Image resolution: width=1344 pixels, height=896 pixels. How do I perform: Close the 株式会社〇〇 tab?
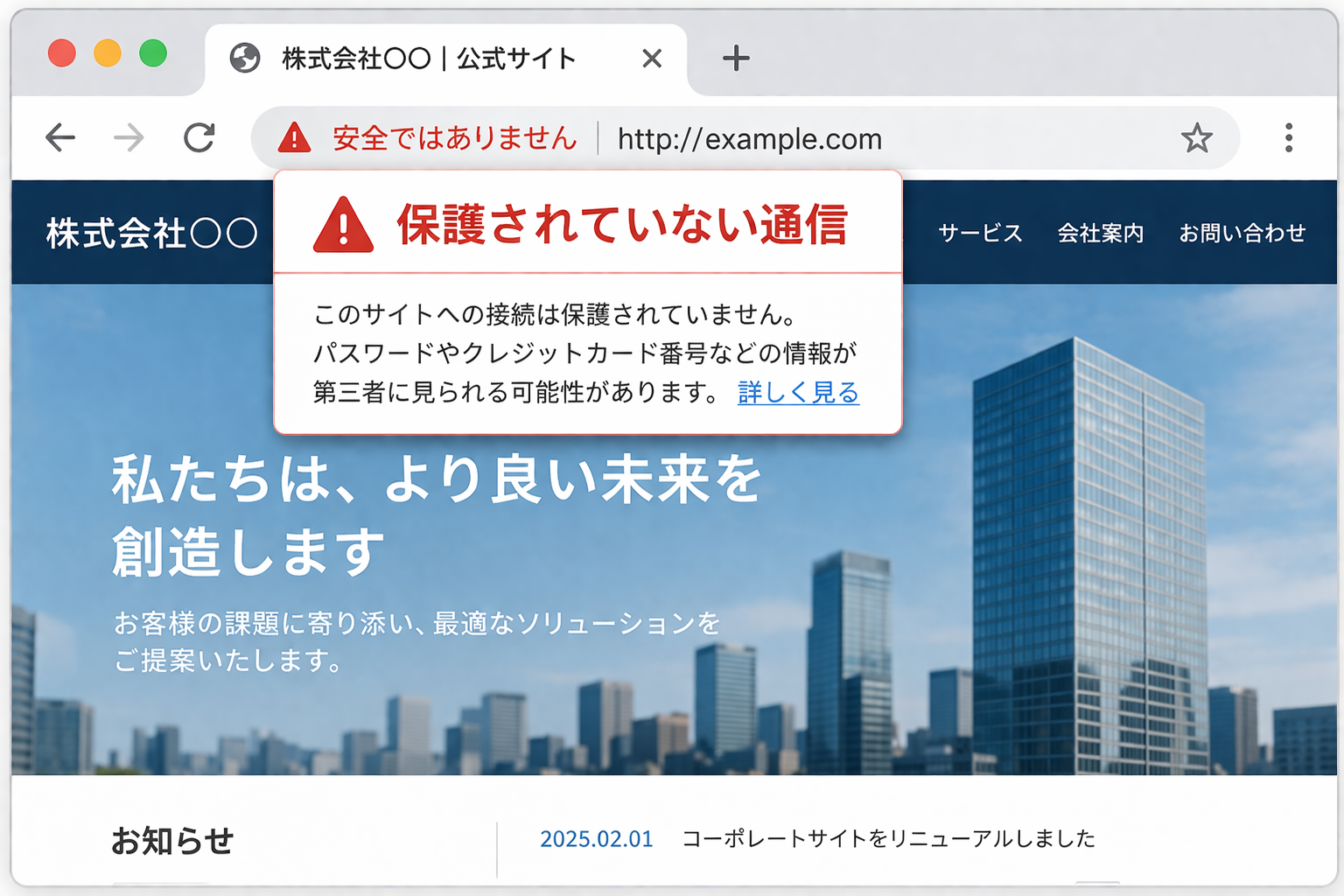point(652,58)
